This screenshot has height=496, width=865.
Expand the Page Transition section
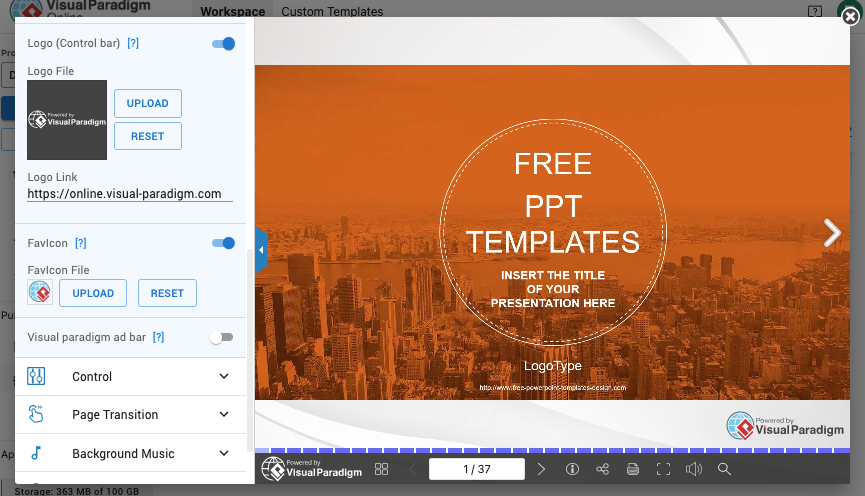pos(131,415)
